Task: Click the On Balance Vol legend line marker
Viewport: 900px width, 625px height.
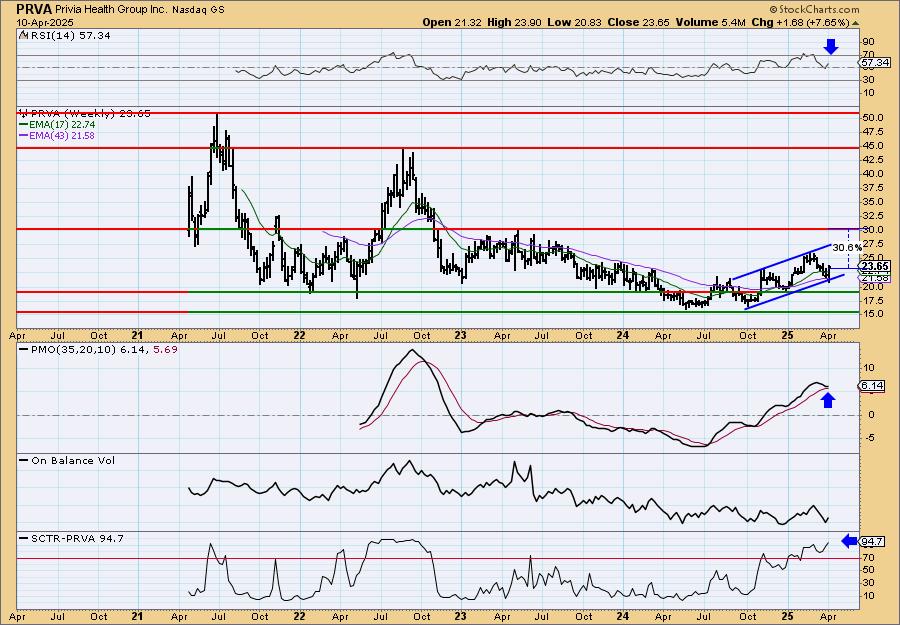Action: point(24,460)
